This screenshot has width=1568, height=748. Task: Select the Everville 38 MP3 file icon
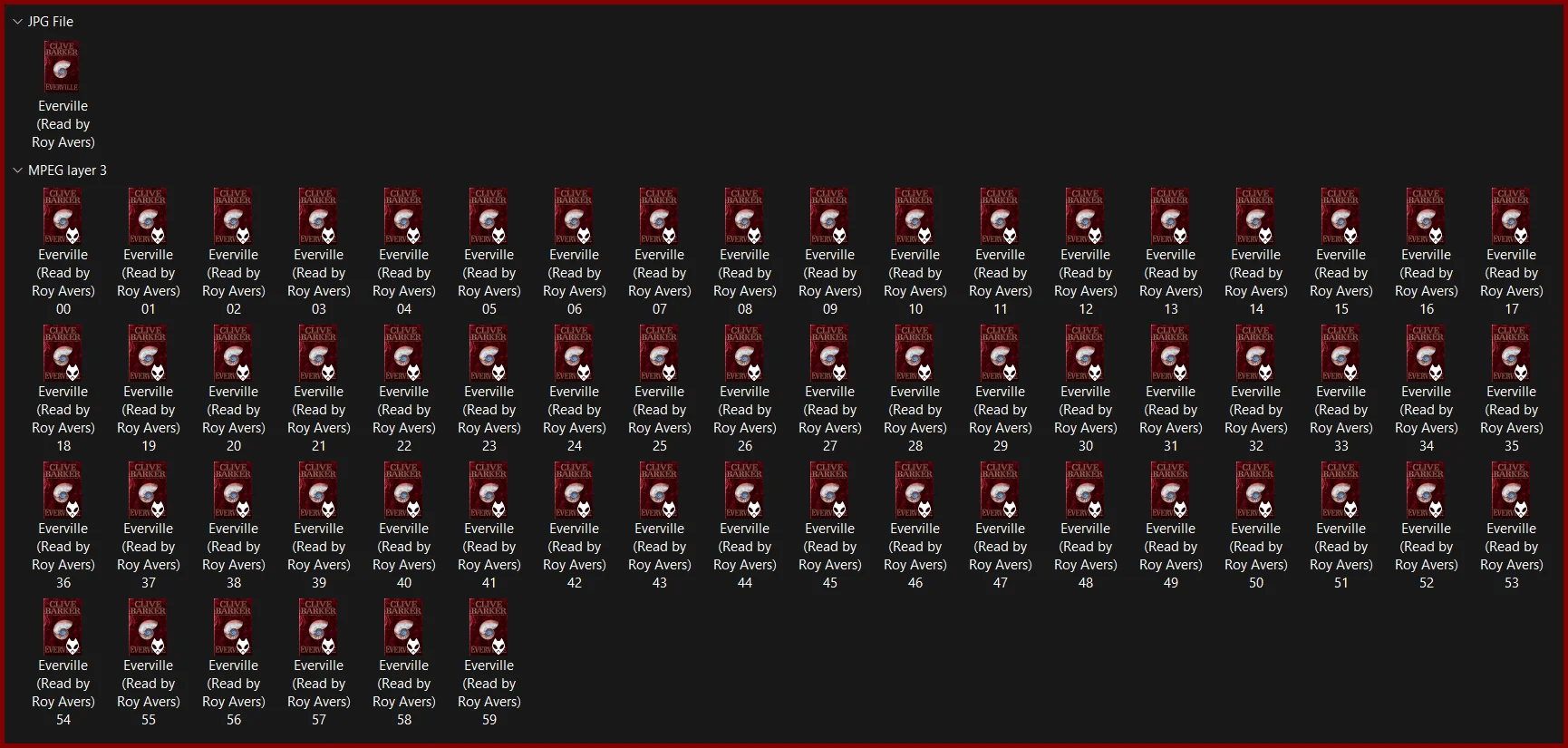tap(233, 490)
